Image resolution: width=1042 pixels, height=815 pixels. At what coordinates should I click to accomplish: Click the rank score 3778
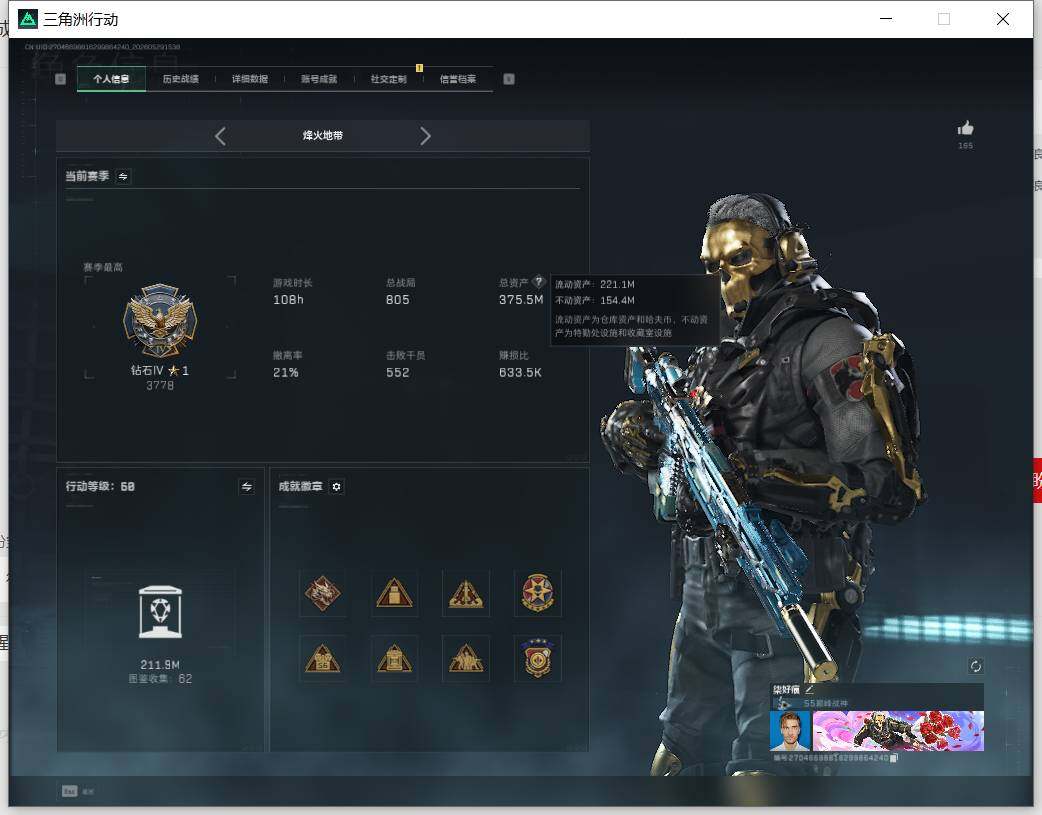click(x=160, y=386)
